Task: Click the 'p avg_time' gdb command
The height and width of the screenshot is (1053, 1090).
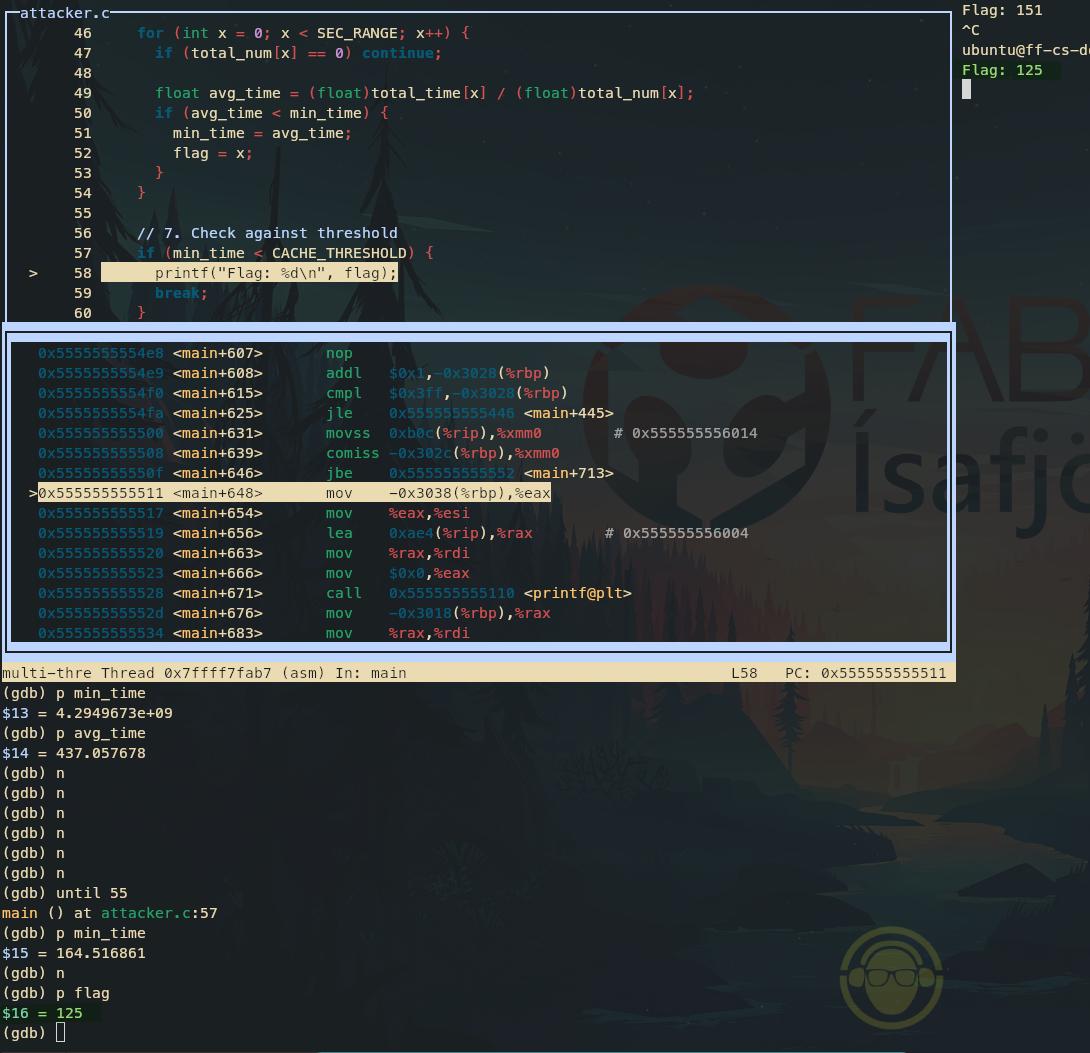Action: [101, 733]
